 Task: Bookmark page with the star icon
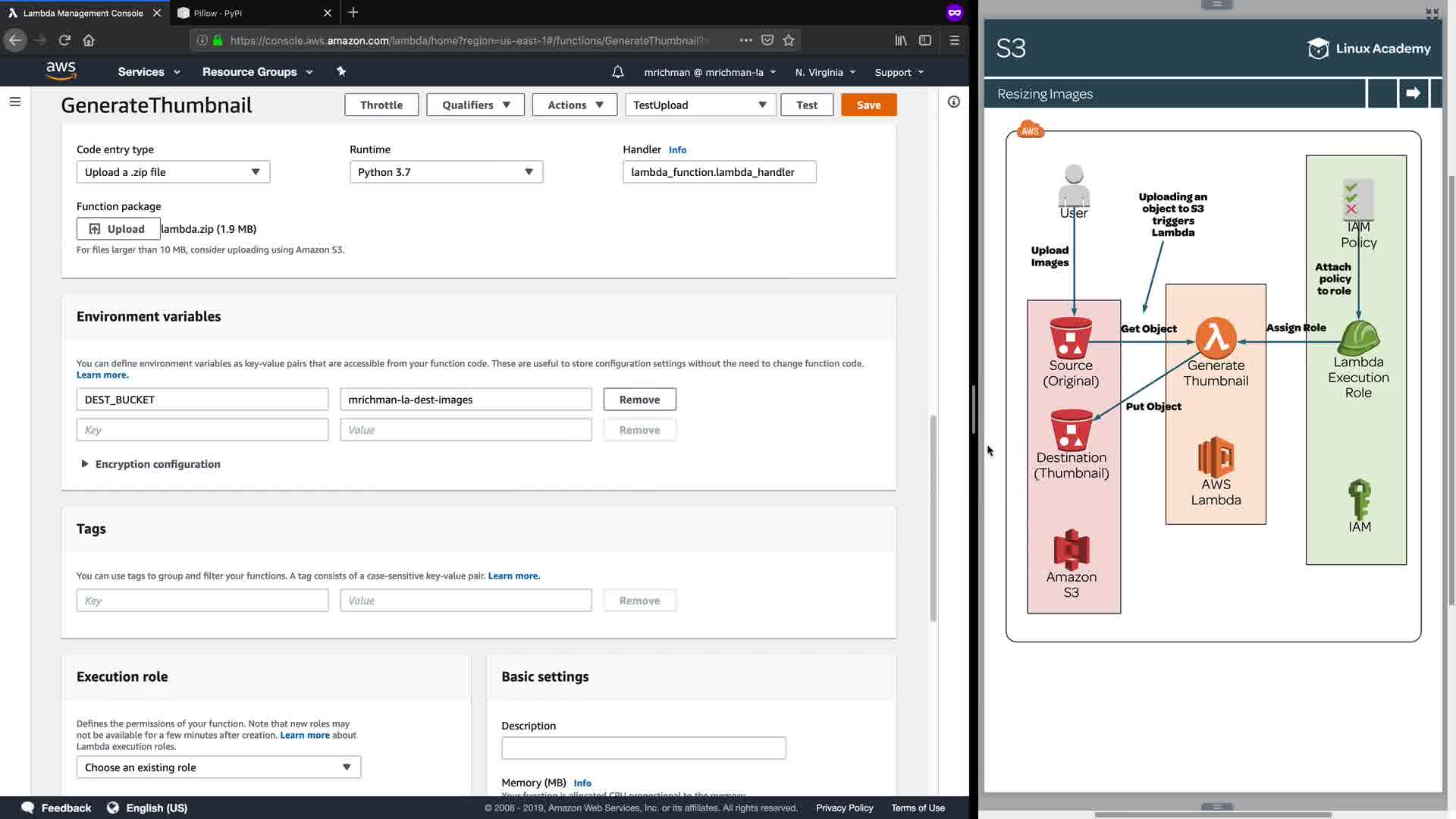pos(789,40)
